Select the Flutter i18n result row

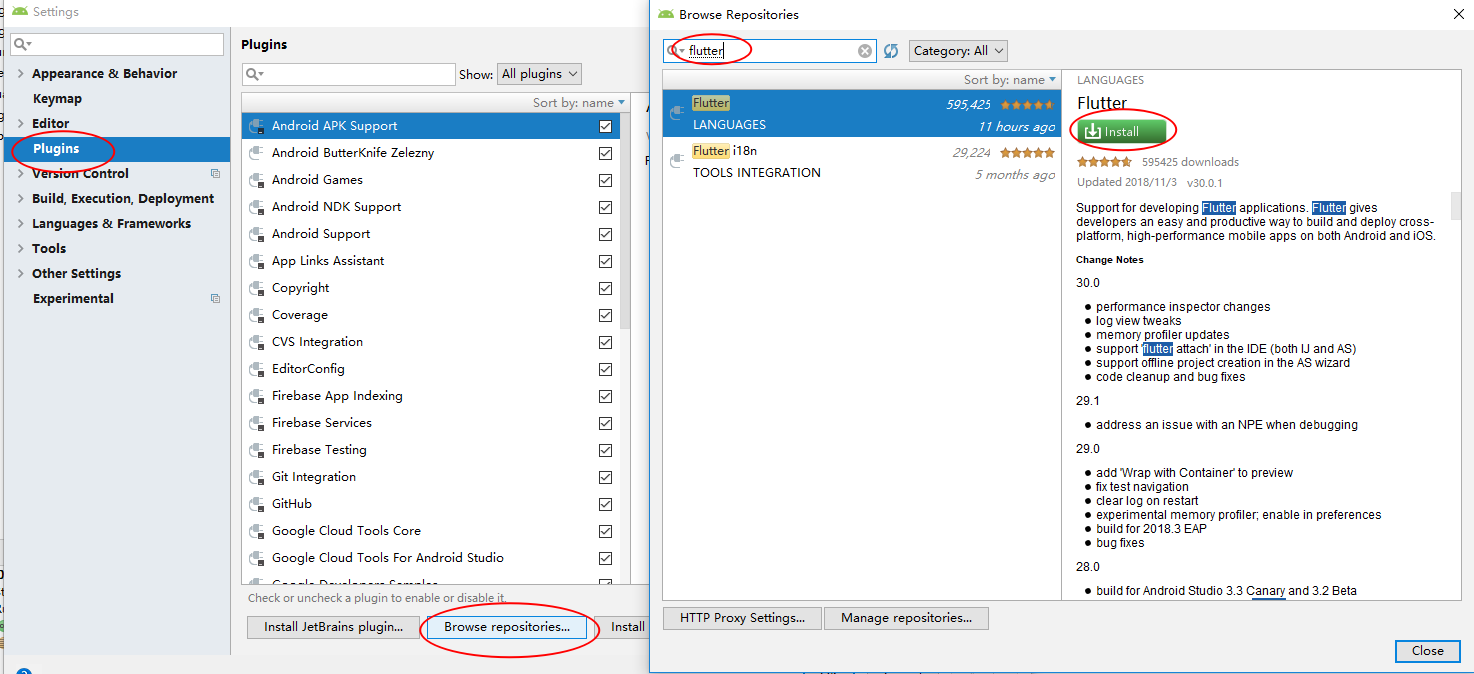coord(861,161)
